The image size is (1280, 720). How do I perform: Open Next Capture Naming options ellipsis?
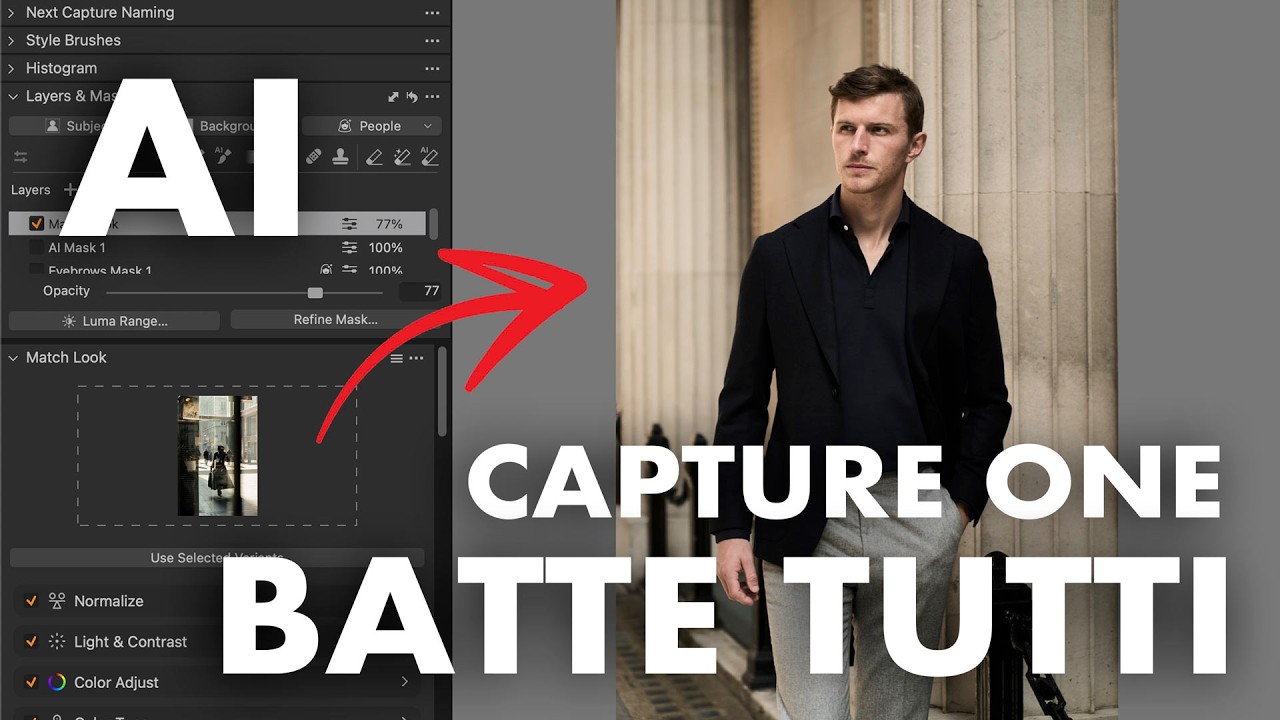432,13
